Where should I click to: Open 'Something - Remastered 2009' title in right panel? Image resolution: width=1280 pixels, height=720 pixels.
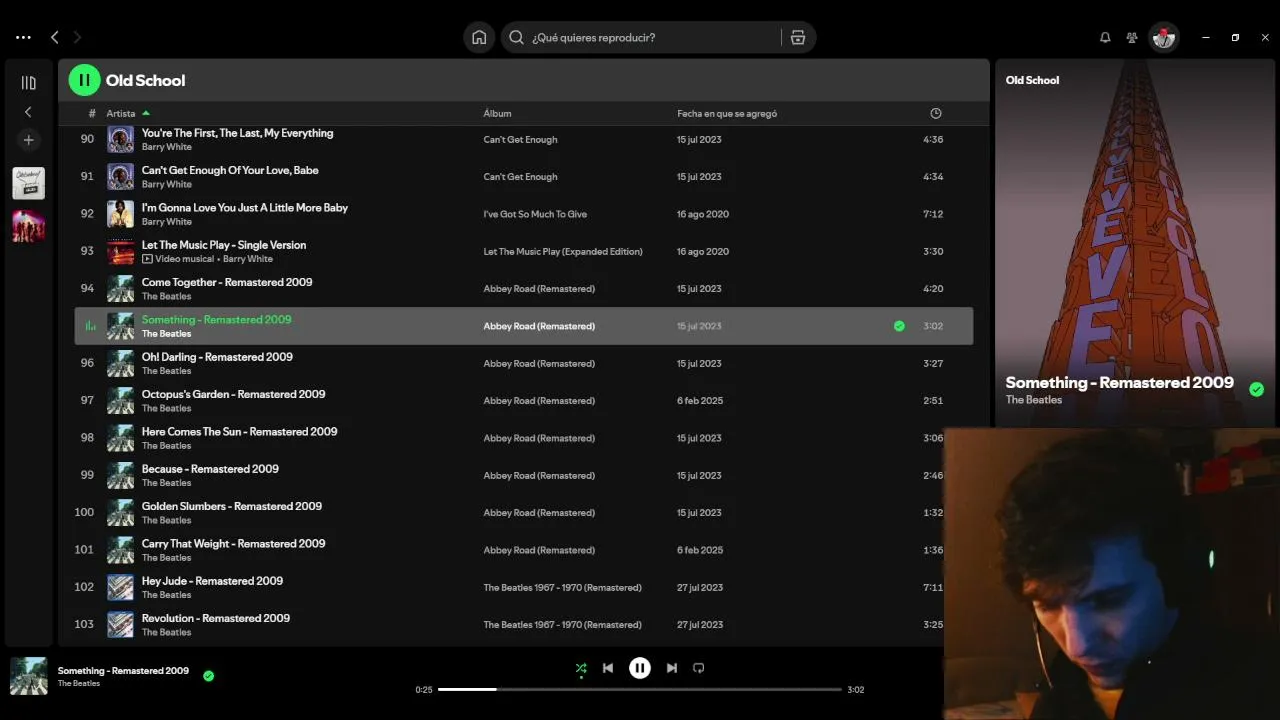pos(1120,383)
